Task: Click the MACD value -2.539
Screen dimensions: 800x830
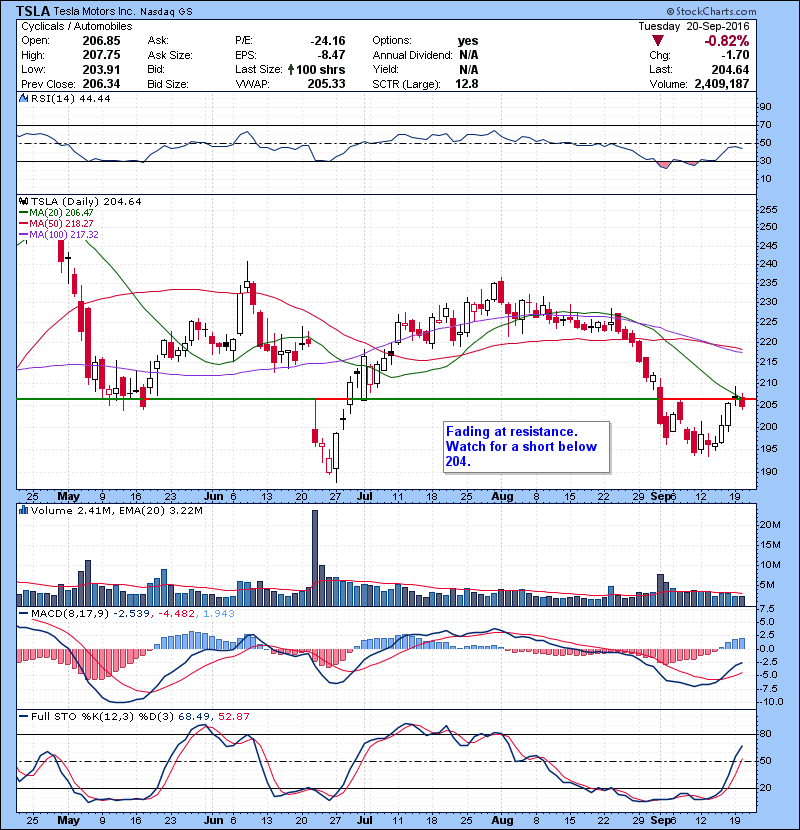Action: [x=132, y=614]
